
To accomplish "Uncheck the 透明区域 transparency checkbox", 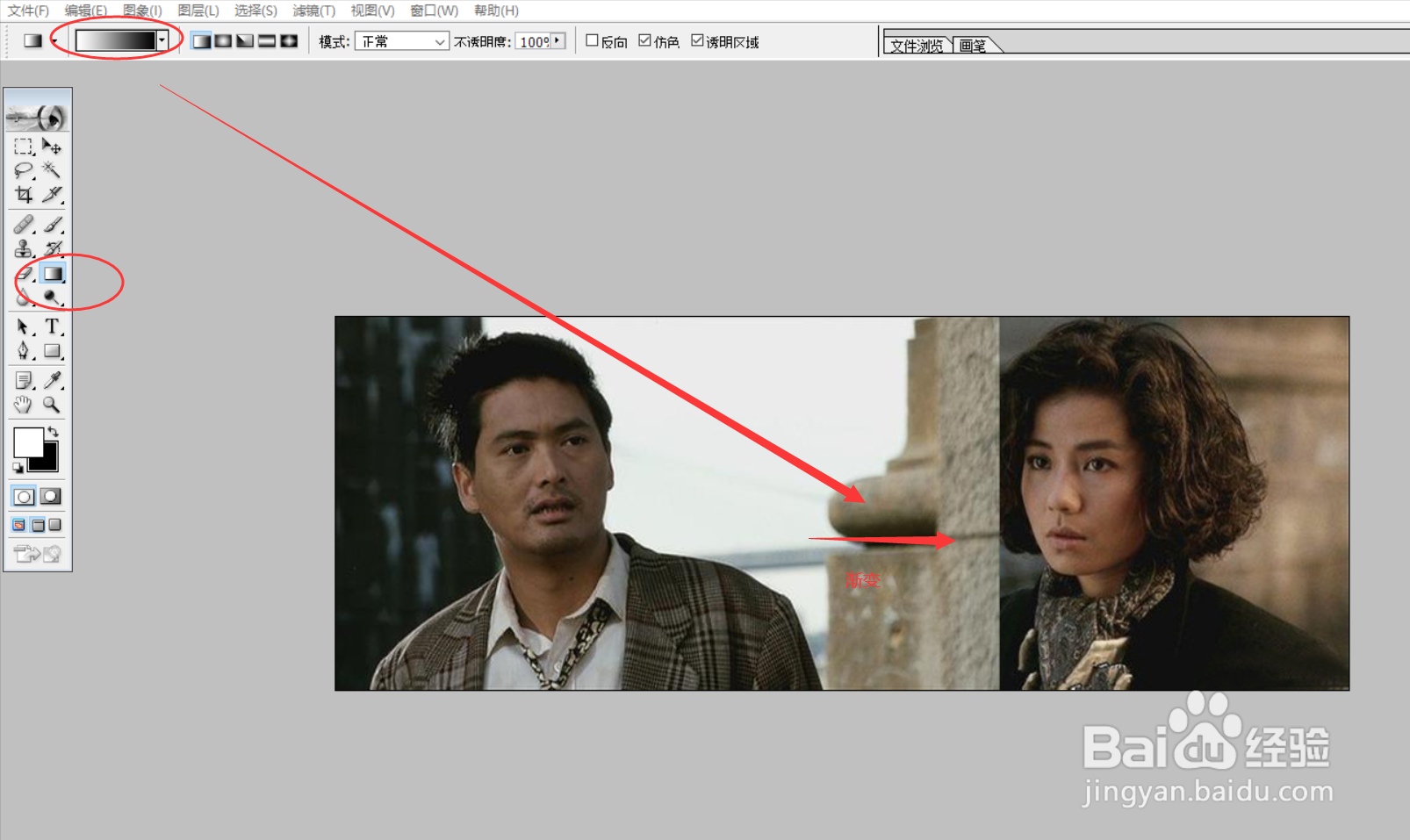I will tap(697, 40).
